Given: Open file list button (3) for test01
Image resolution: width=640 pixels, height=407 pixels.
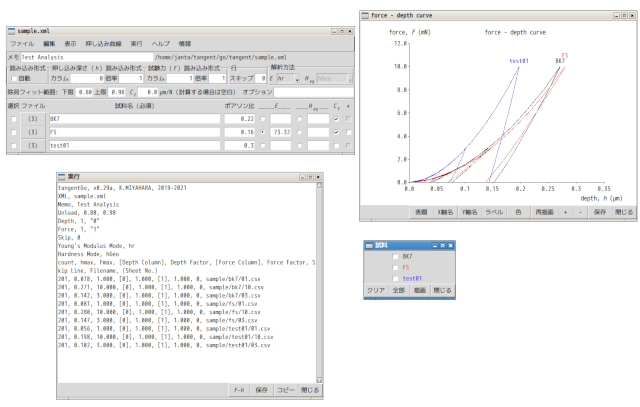Looking at the screenshot, I should [33, 145].
